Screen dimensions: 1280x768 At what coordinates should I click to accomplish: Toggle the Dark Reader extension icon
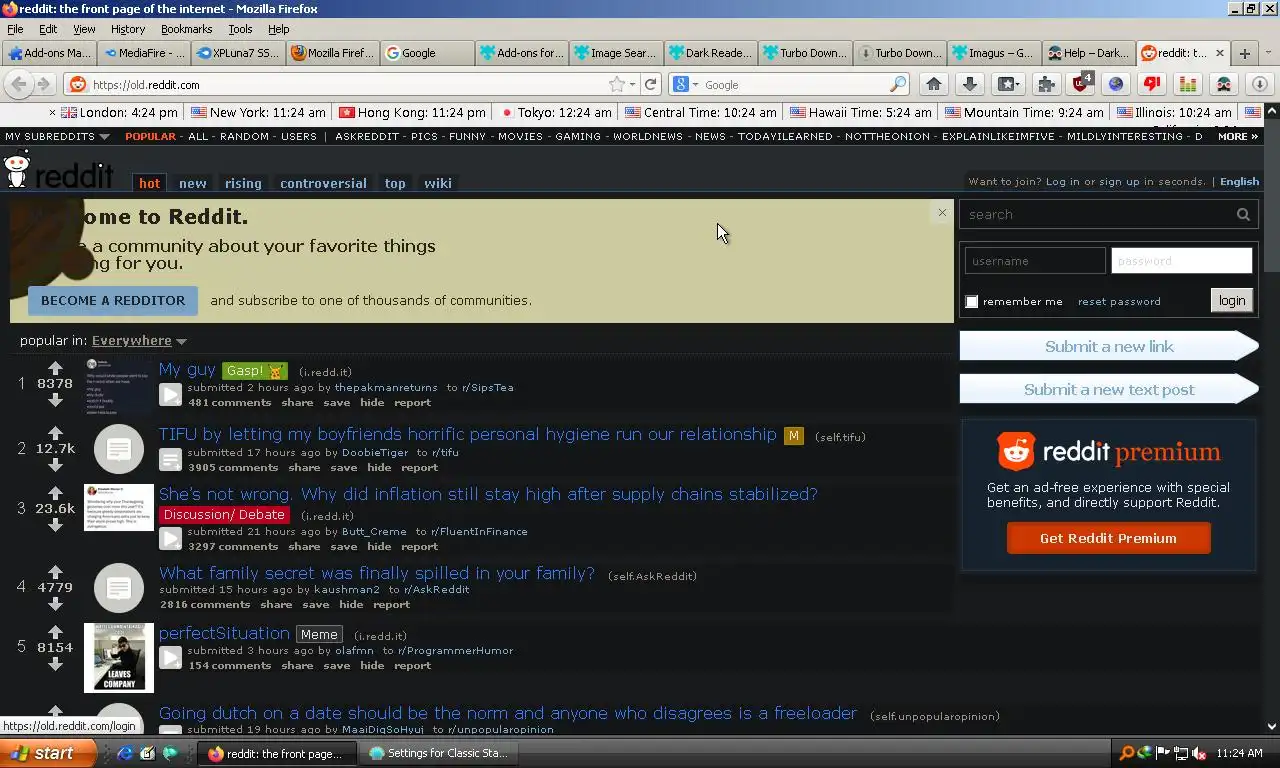click(x=1224, y=84)
